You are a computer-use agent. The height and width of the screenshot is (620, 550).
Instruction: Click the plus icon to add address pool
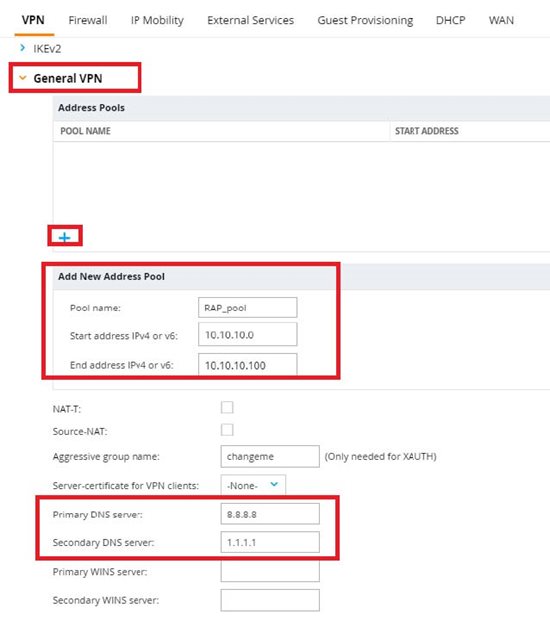(x=64, y=237)
